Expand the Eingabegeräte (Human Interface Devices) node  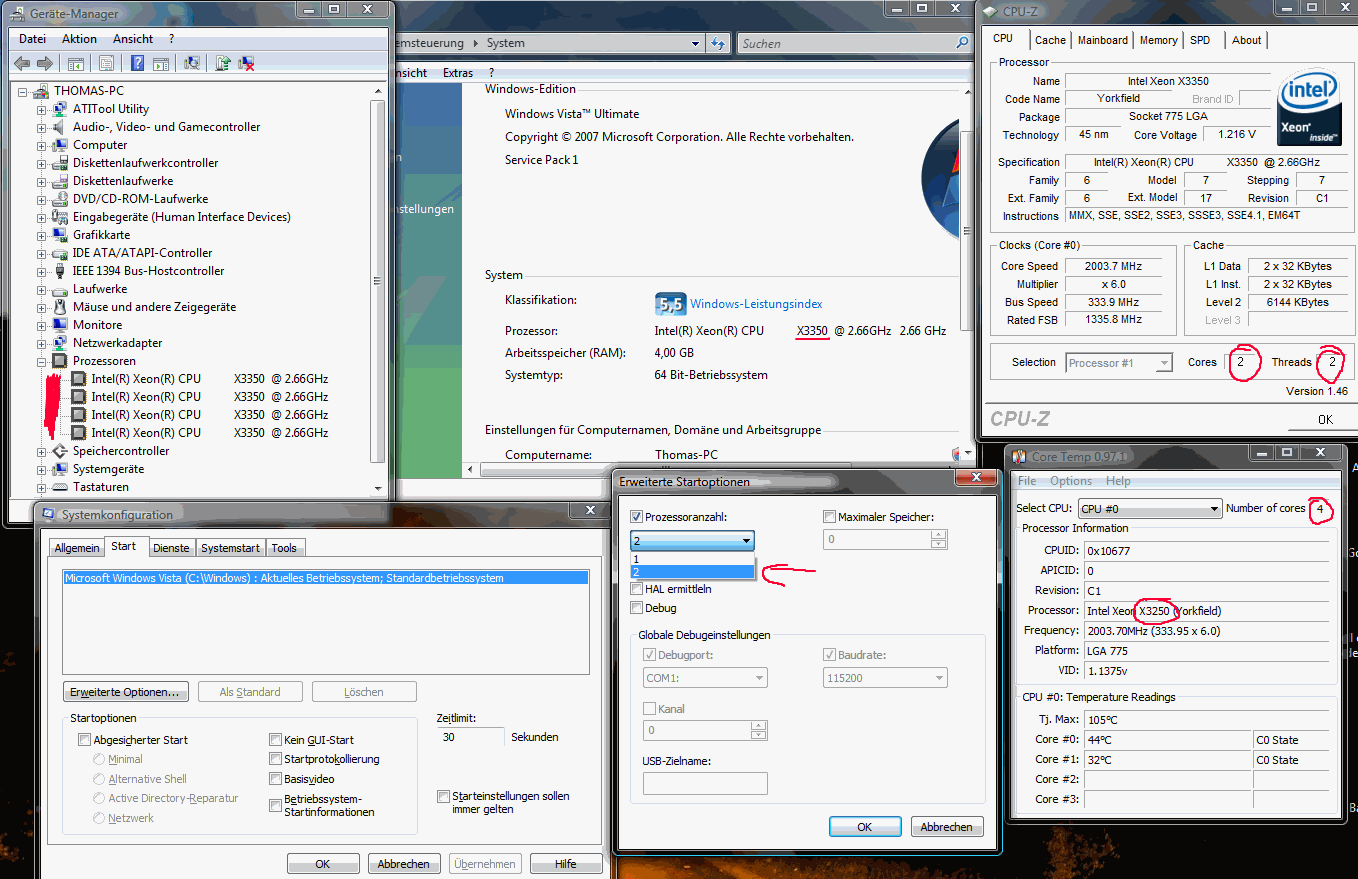pyautogui.click(x=42, y=217)
